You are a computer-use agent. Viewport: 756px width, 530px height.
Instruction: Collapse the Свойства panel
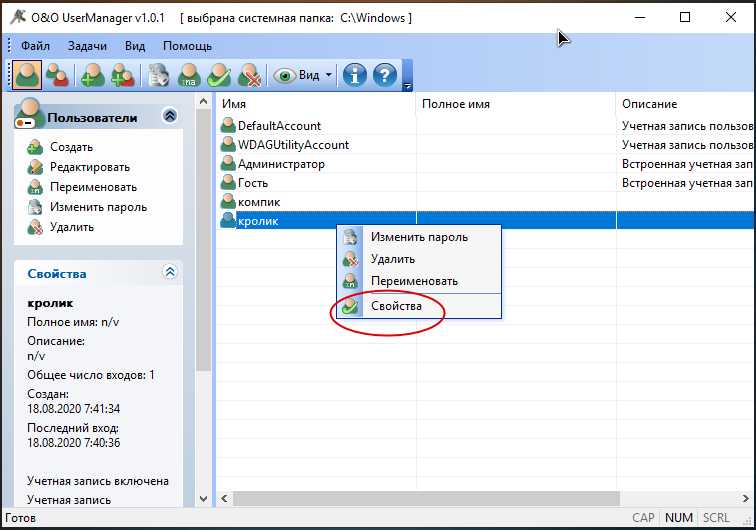tap(170, 272)
